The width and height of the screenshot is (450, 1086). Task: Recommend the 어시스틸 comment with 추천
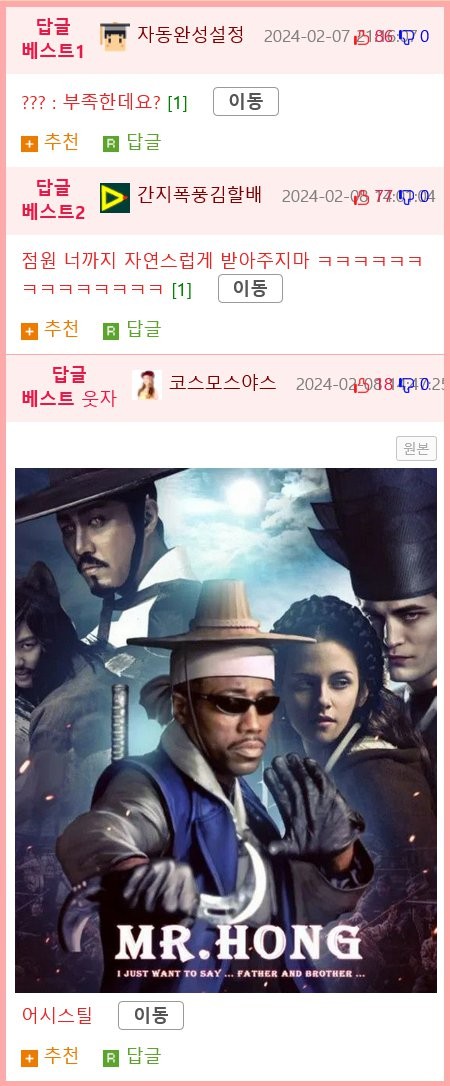[50, 1057]
